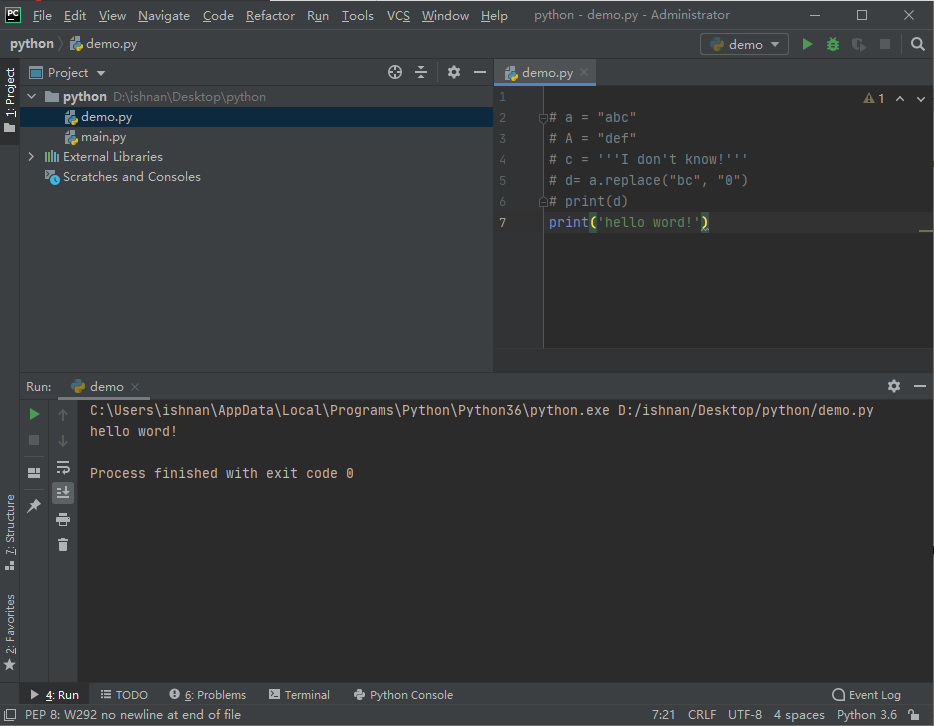Click the stop icon in top toolbar

coord(885,44)
